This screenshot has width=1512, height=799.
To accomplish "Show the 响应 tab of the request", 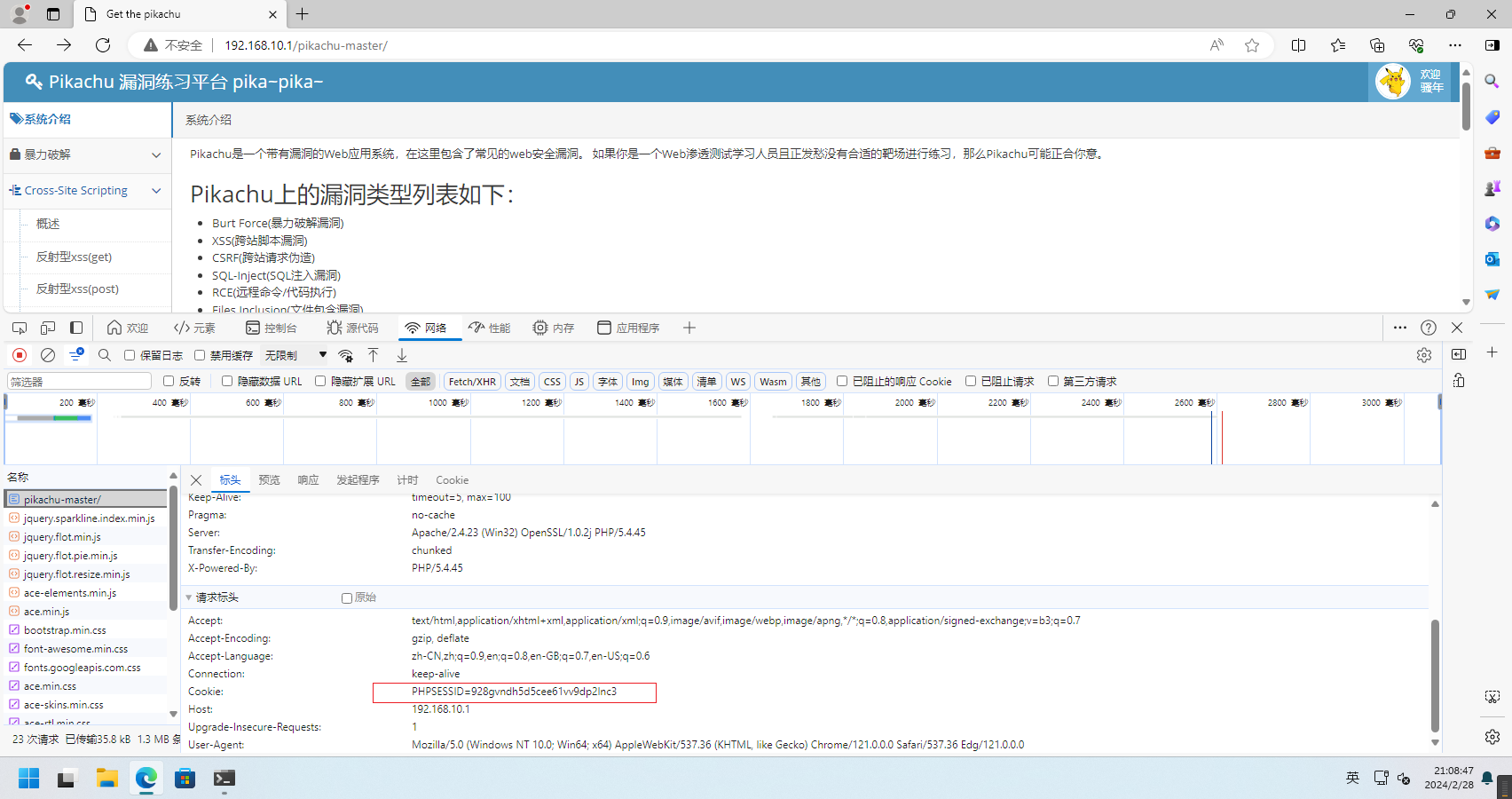I will [308, 480].
